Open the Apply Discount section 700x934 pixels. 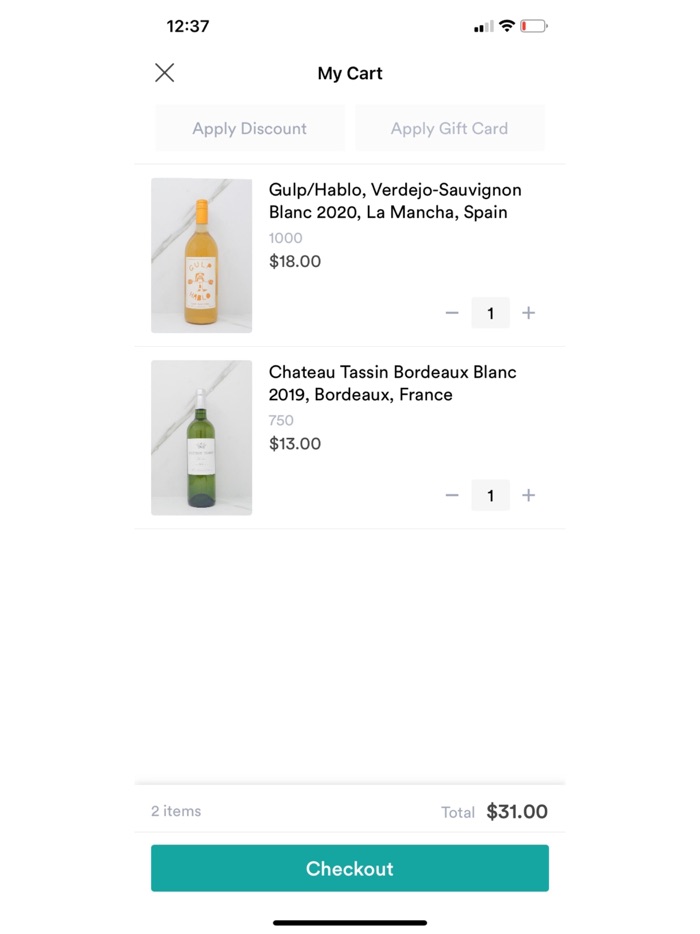[x=249, y=127]
